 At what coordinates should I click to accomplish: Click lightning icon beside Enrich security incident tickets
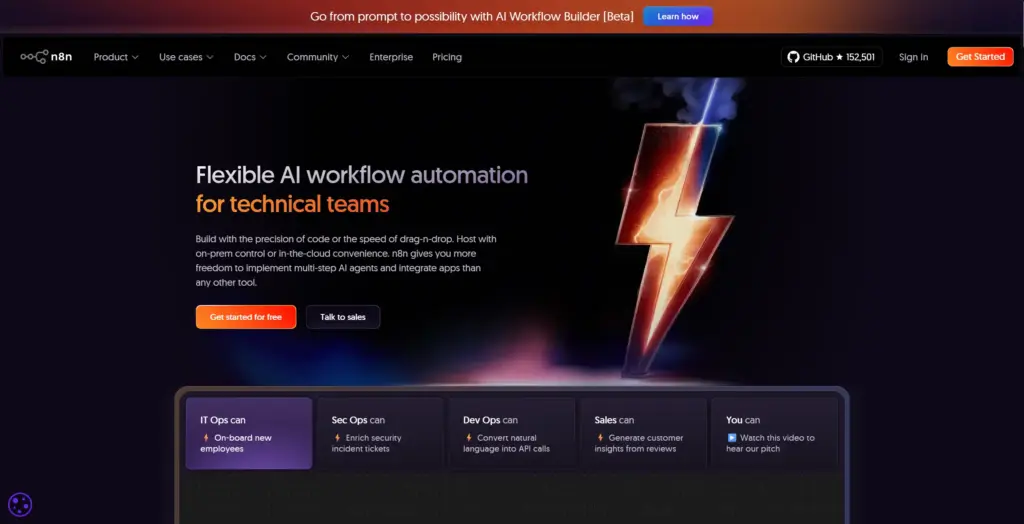click(x=337, y=438)
